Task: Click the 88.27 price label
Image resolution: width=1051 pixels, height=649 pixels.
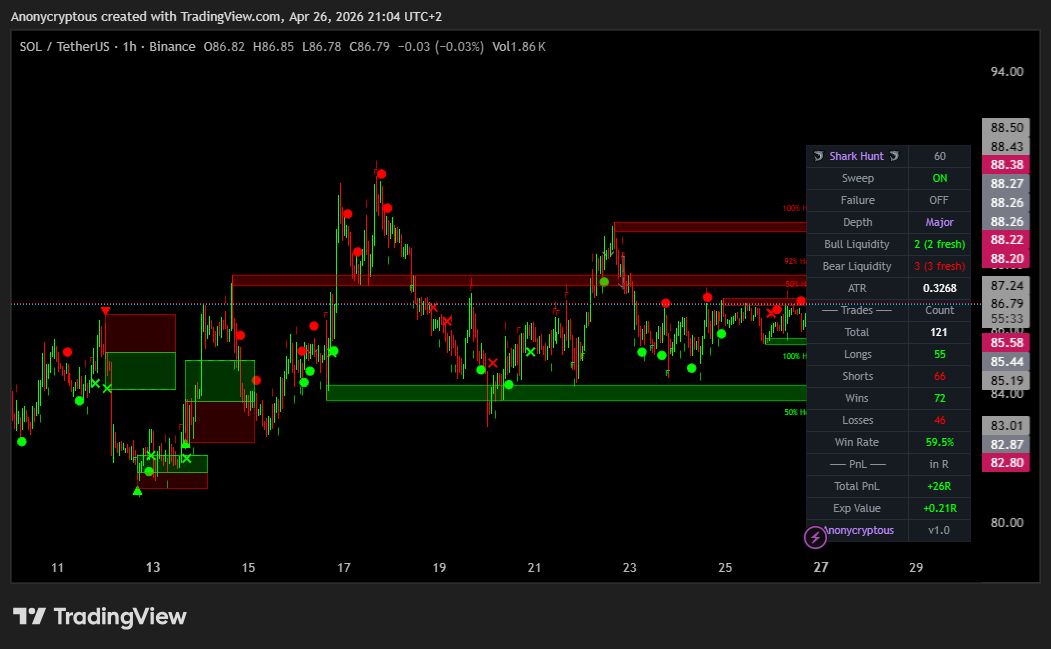Action: point(1006,184)
